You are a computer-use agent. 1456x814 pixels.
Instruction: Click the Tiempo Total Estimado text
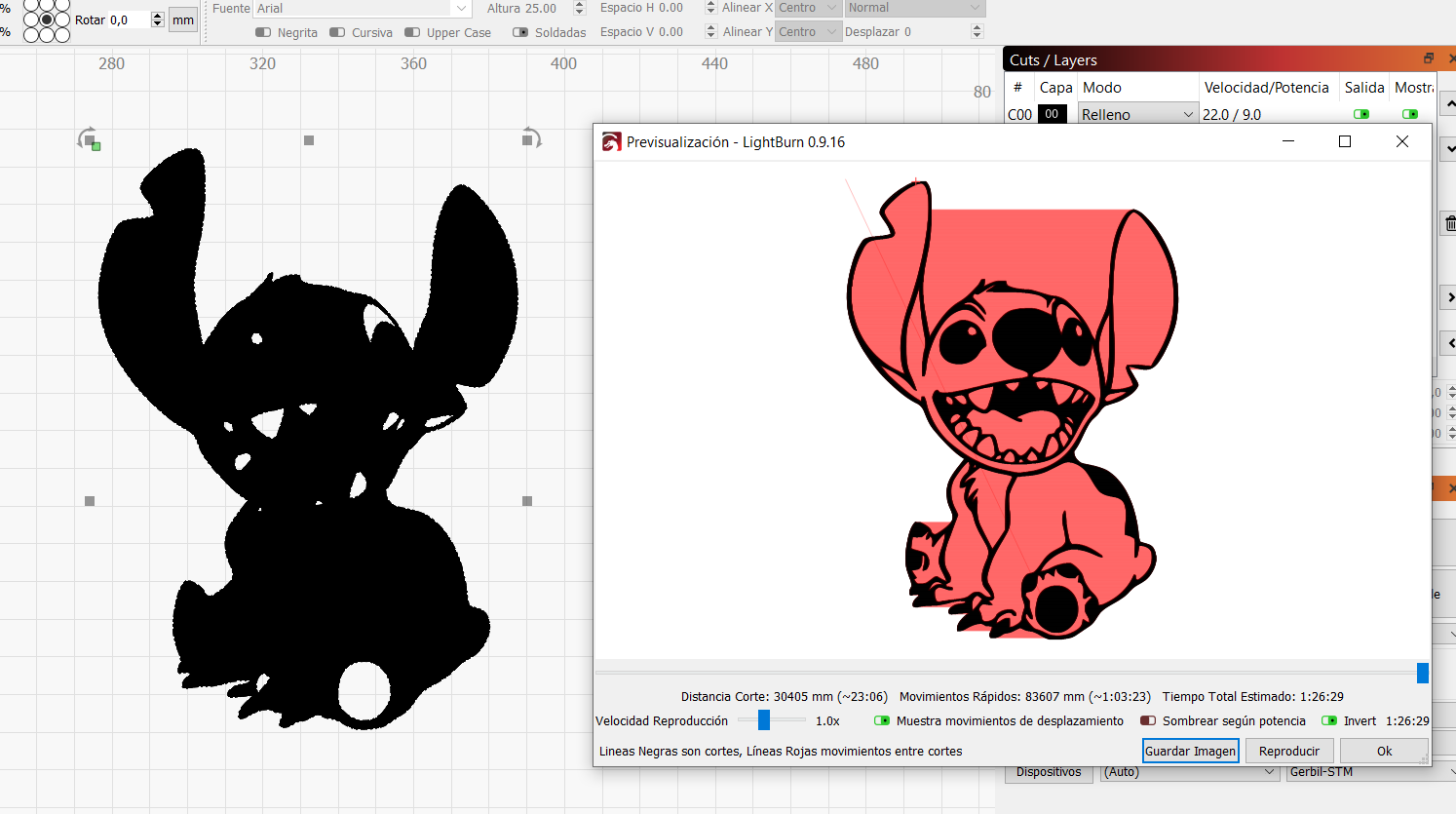tap(1252, 696)
